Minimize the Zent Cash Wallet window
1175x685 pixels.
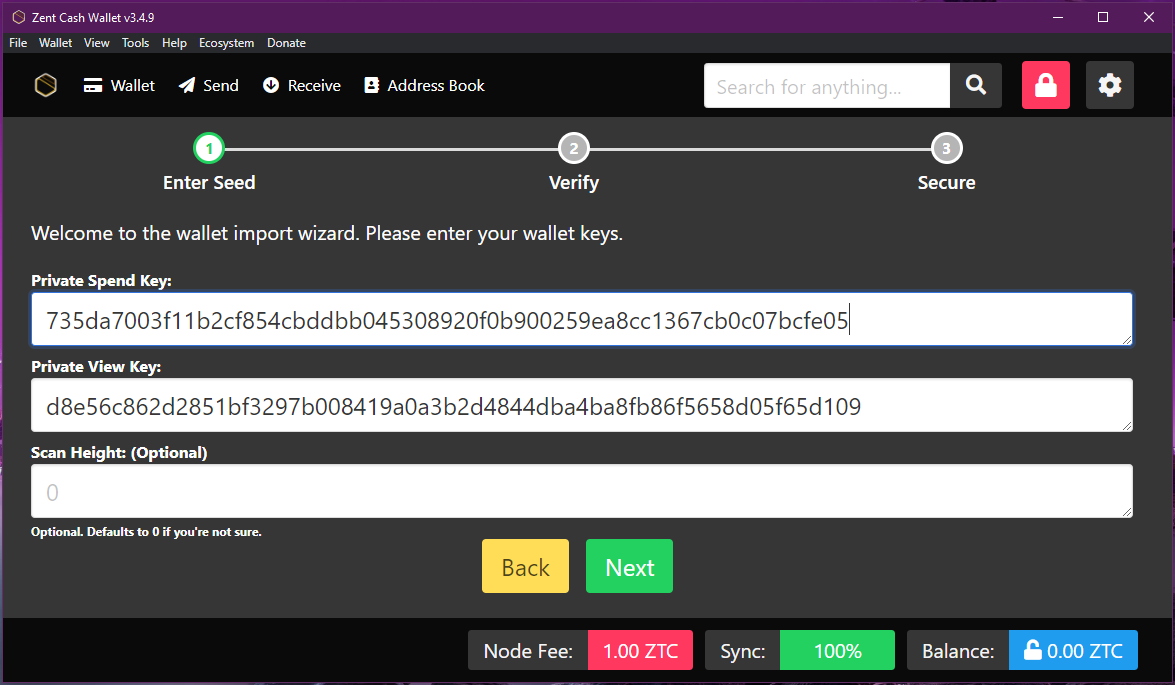(x=1058, y=16)
